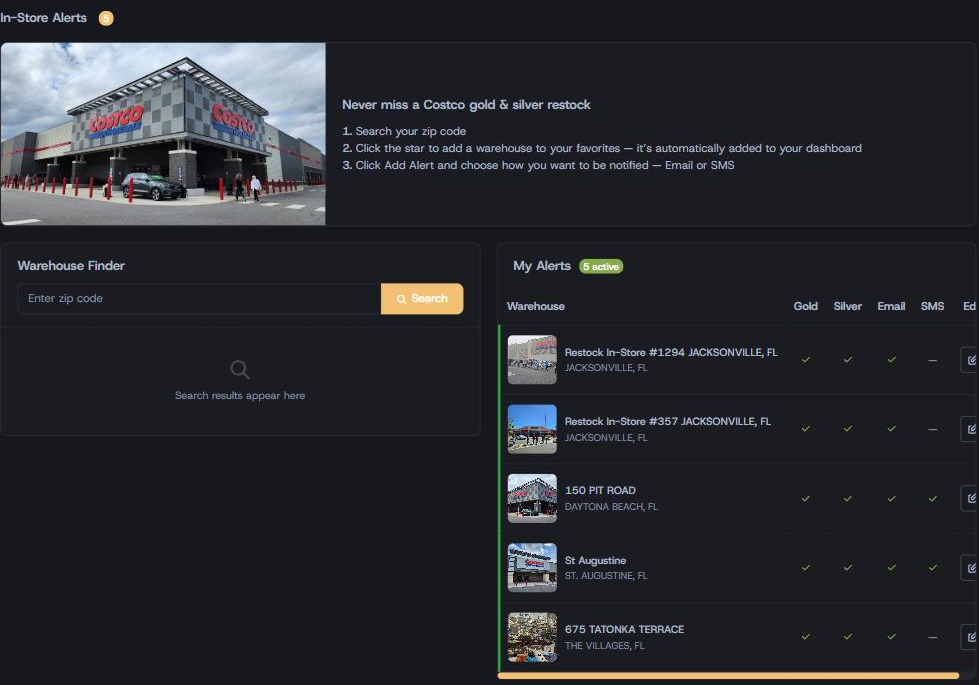This screenshot has width=979, height=685.
Task: Click the SMS dash for 675 Tatonka Terrace
Action: point(932,638)
